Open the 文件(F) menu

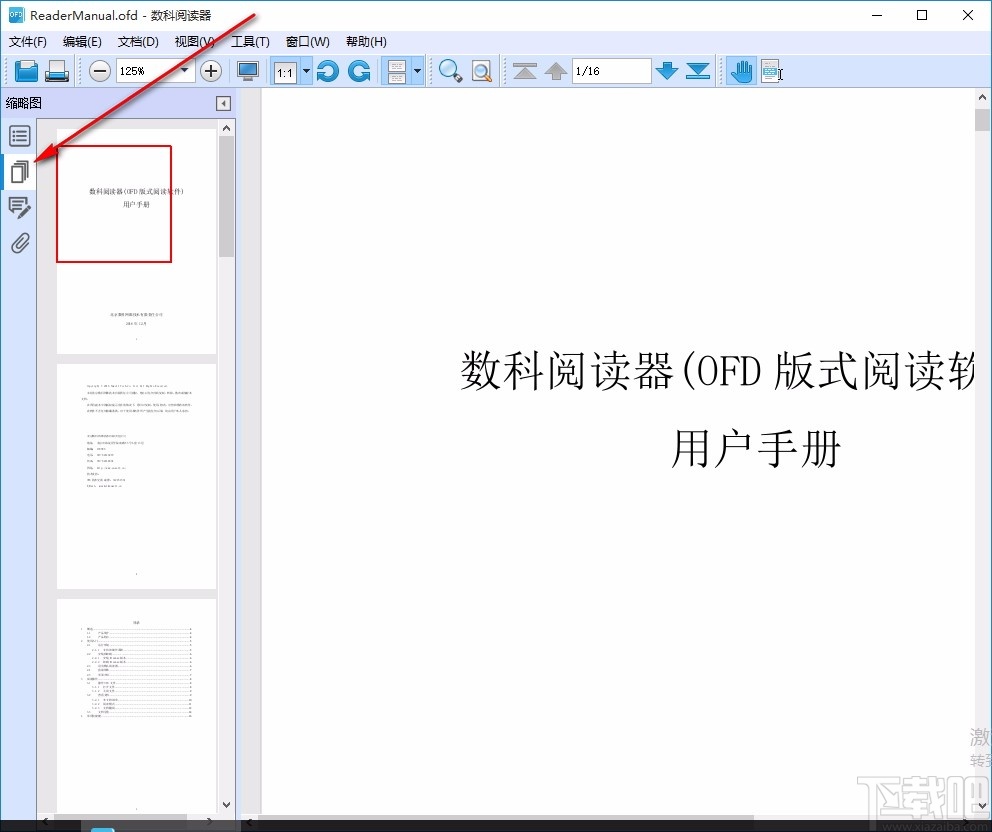(28, 42)
